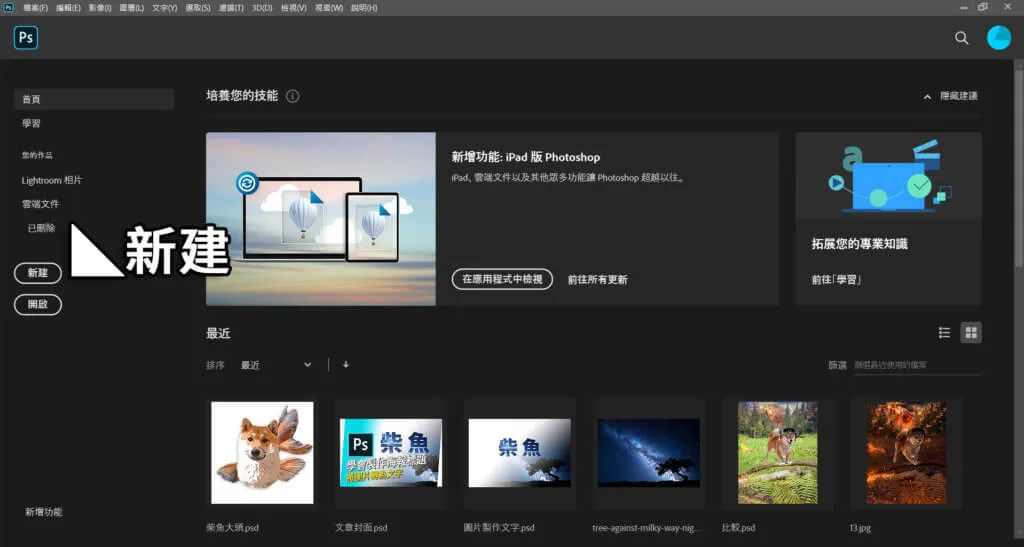Screen dimensions: 1024x547
Task: Click the 開啟 button
Action: tap(38, 304)
